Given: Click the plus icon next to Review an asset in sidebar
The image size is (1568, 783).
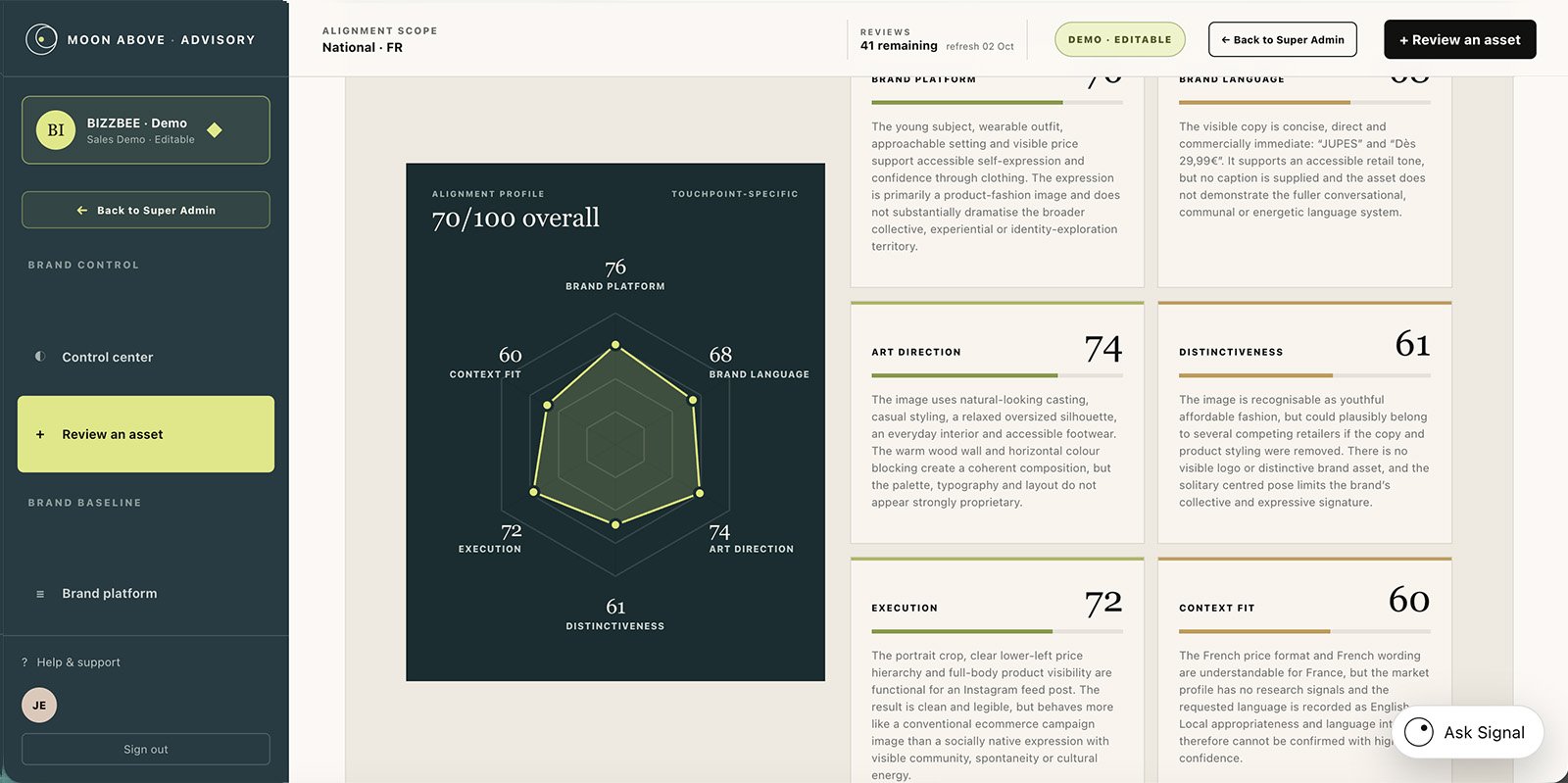Looking at the screenshot, I should 40,434.
